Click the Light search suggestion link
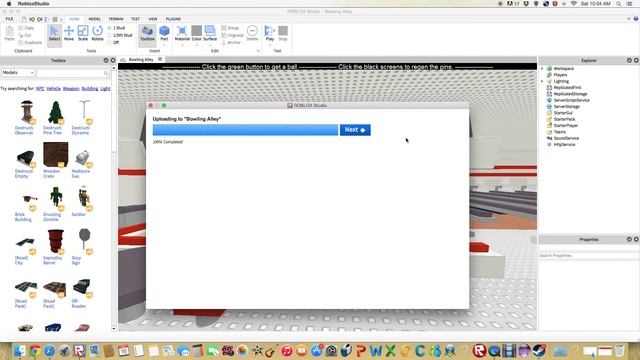This screenshot has height=360, width=640. [105, 89]
